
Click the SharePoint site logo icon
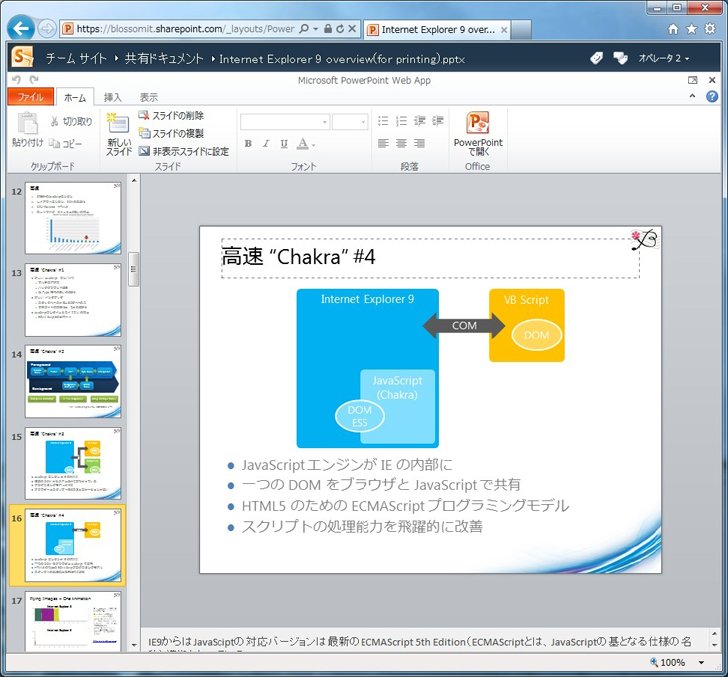click(x=23, y=58)
